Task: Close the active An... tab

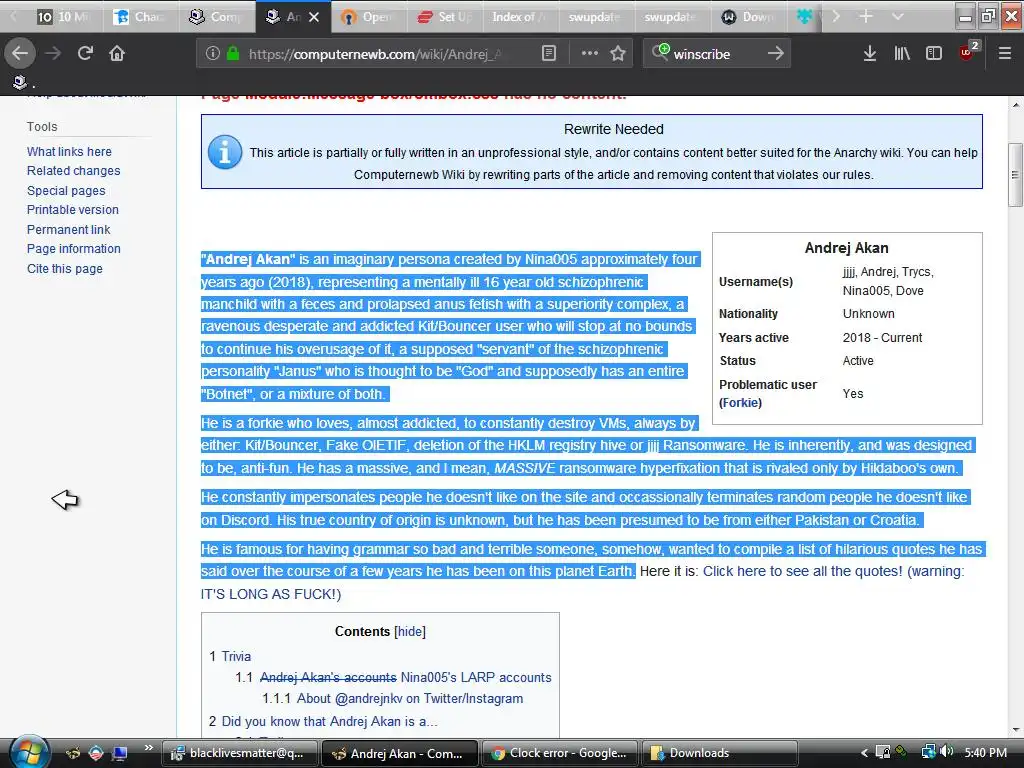Action: coord(314,17)
